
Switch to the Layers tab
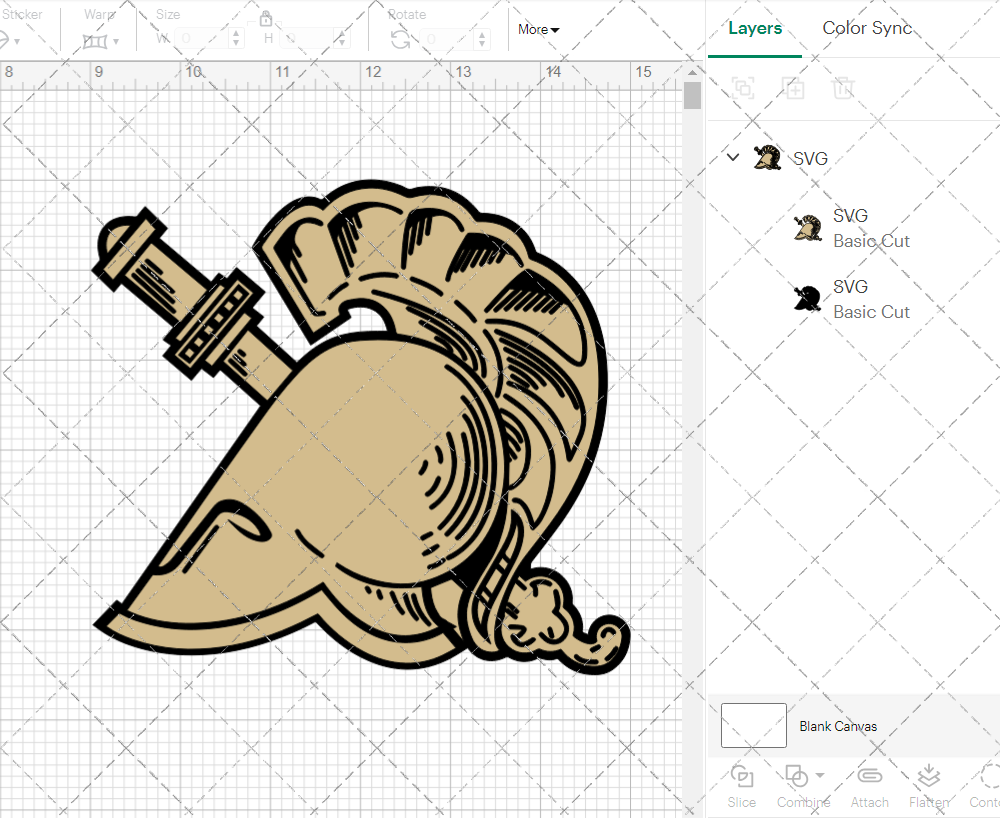755,29
